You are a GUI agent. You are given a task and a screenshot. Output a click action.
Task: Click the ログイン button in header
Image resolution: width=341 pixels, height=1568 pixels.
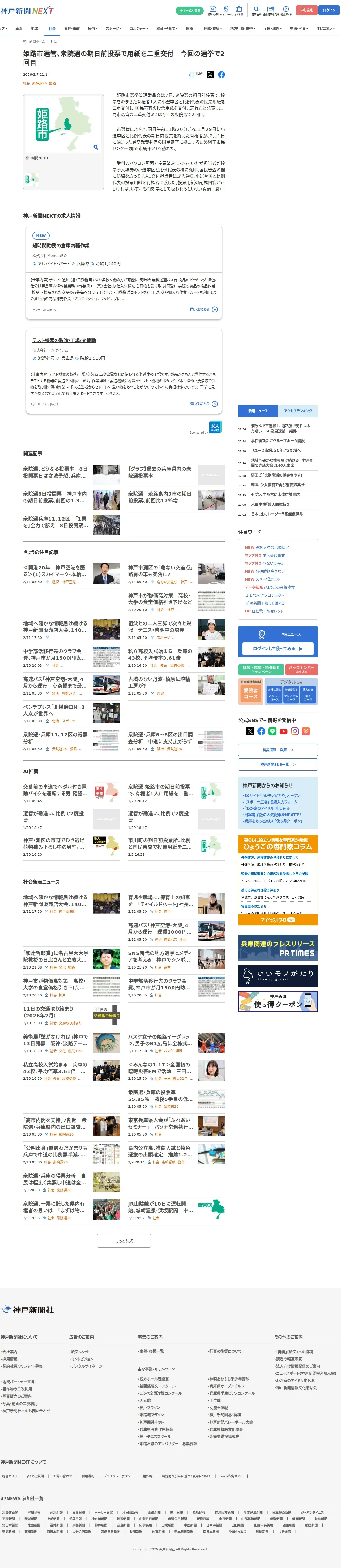[x=329, y=10]
